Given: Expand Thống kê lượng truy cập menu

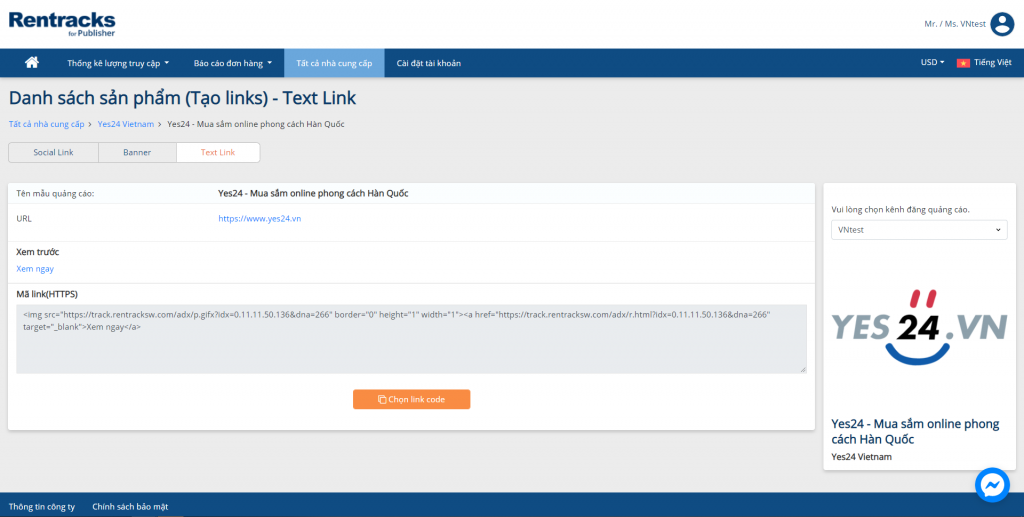Looking at the screenshot, I should [118, 63].
